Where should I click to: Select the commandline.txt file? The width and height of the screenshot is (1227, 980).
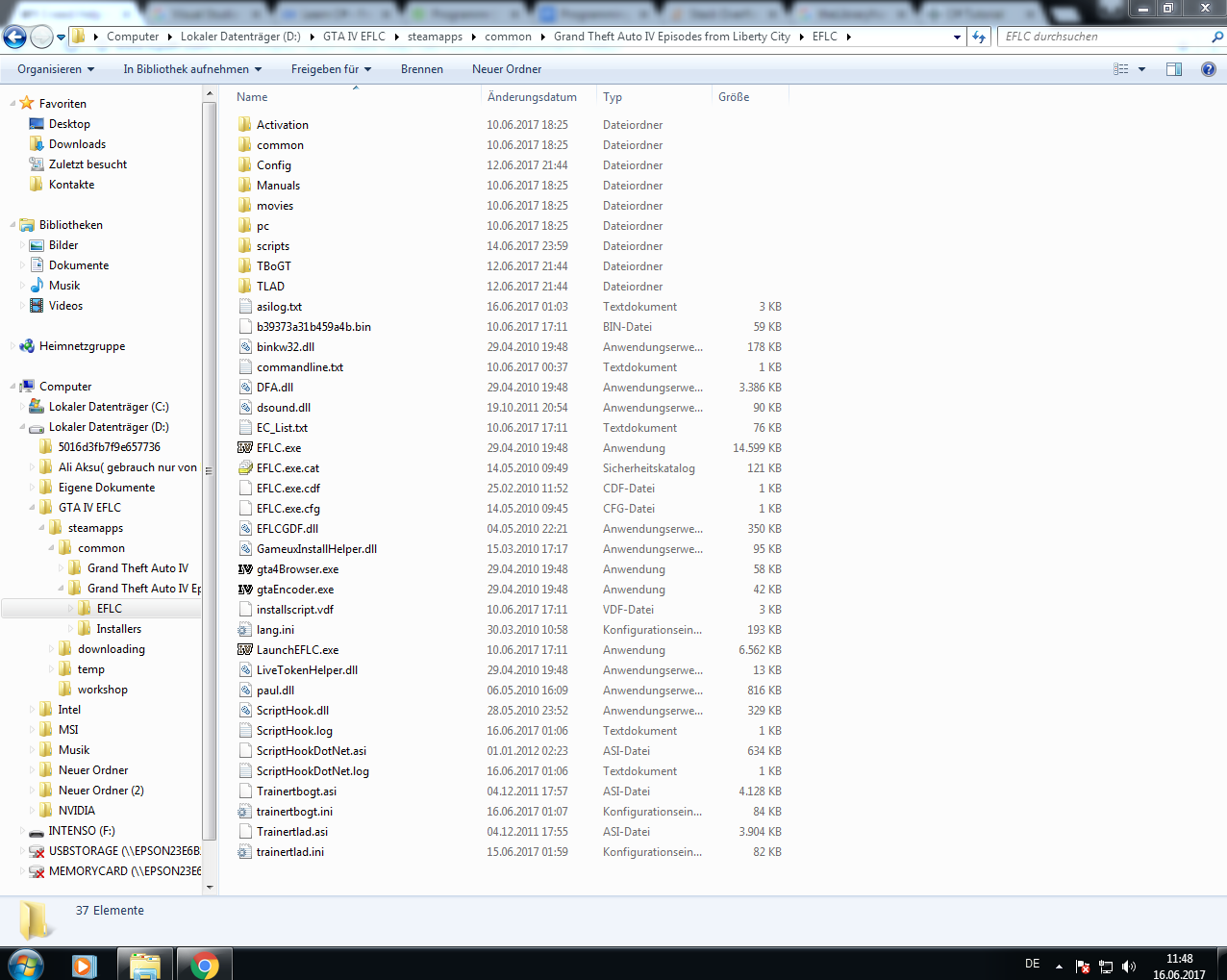(x=299, y=367)
